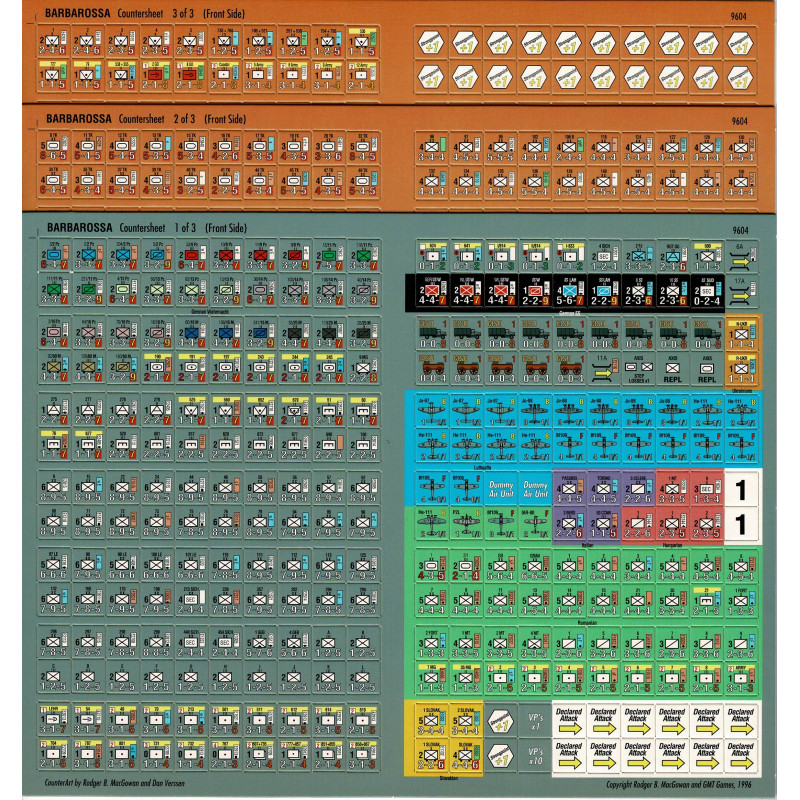Click white 1 marker beside Hungarian SEC counter

[741, 489]
